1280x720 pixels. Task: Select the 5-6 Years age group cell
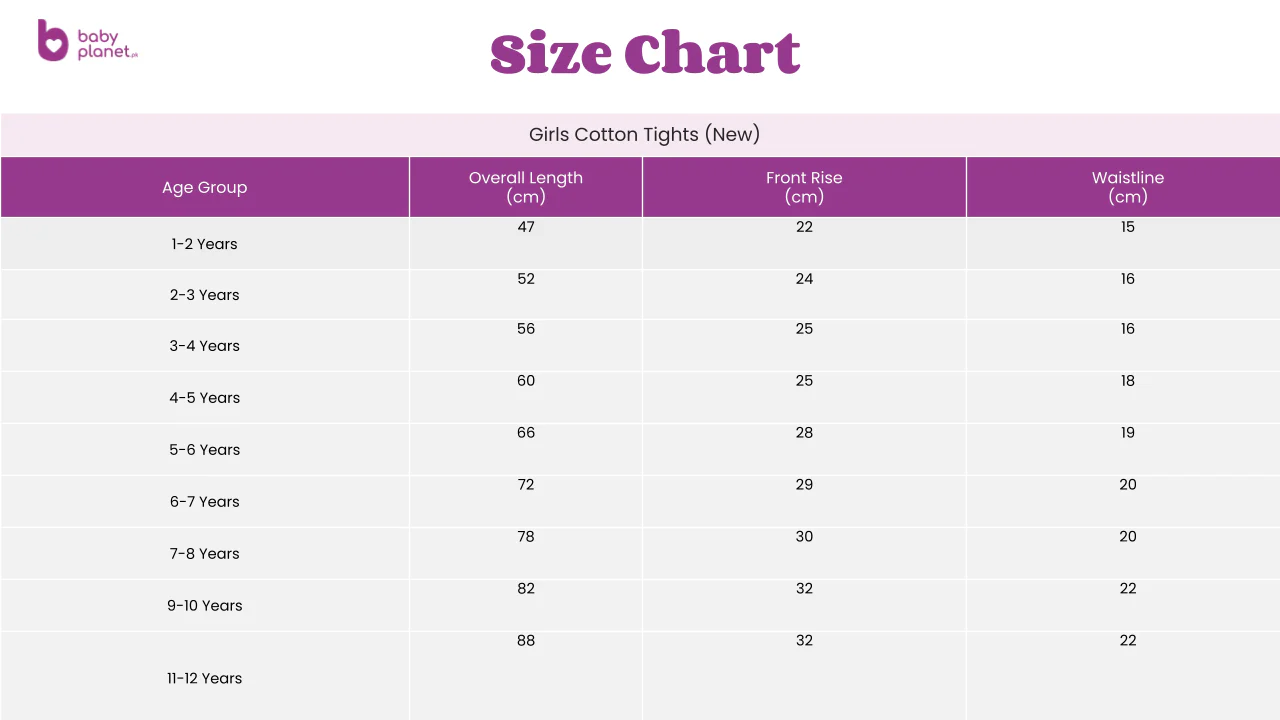204,450
